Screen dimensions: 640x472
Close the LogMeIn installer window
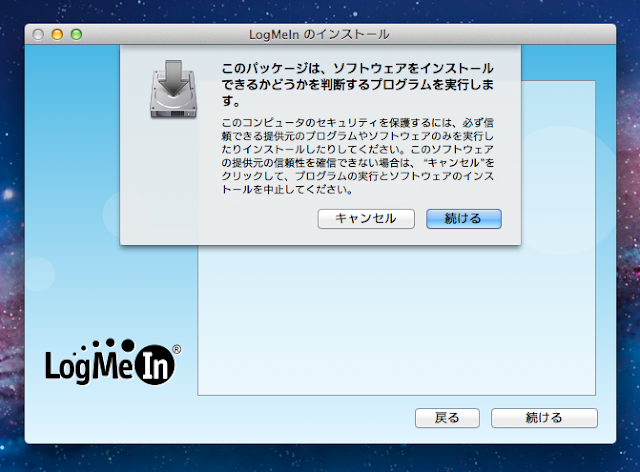click(x=38, y=34)
